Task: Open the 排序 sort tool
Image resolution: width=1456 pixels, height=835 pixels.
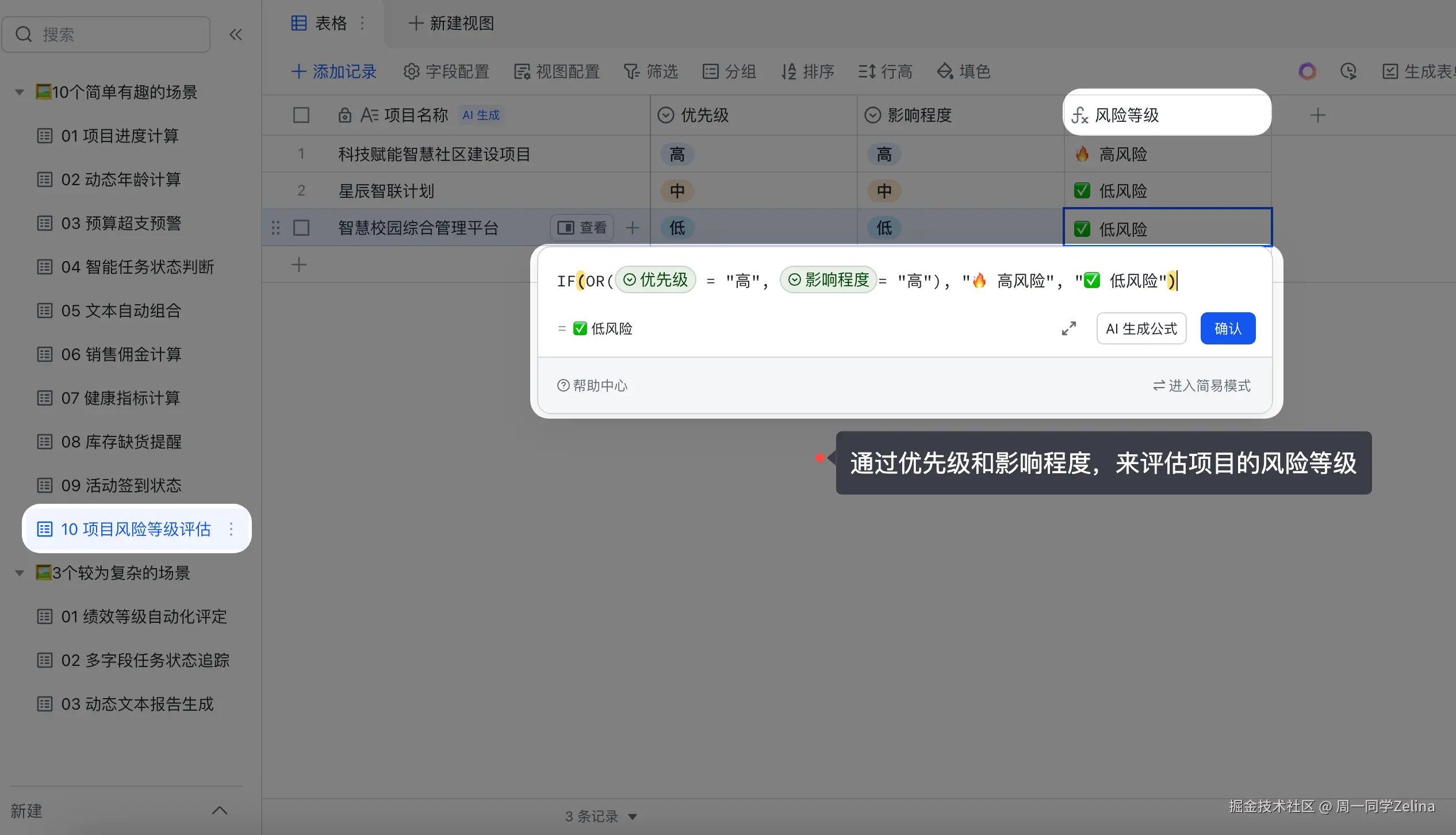Action: [807, 71]
